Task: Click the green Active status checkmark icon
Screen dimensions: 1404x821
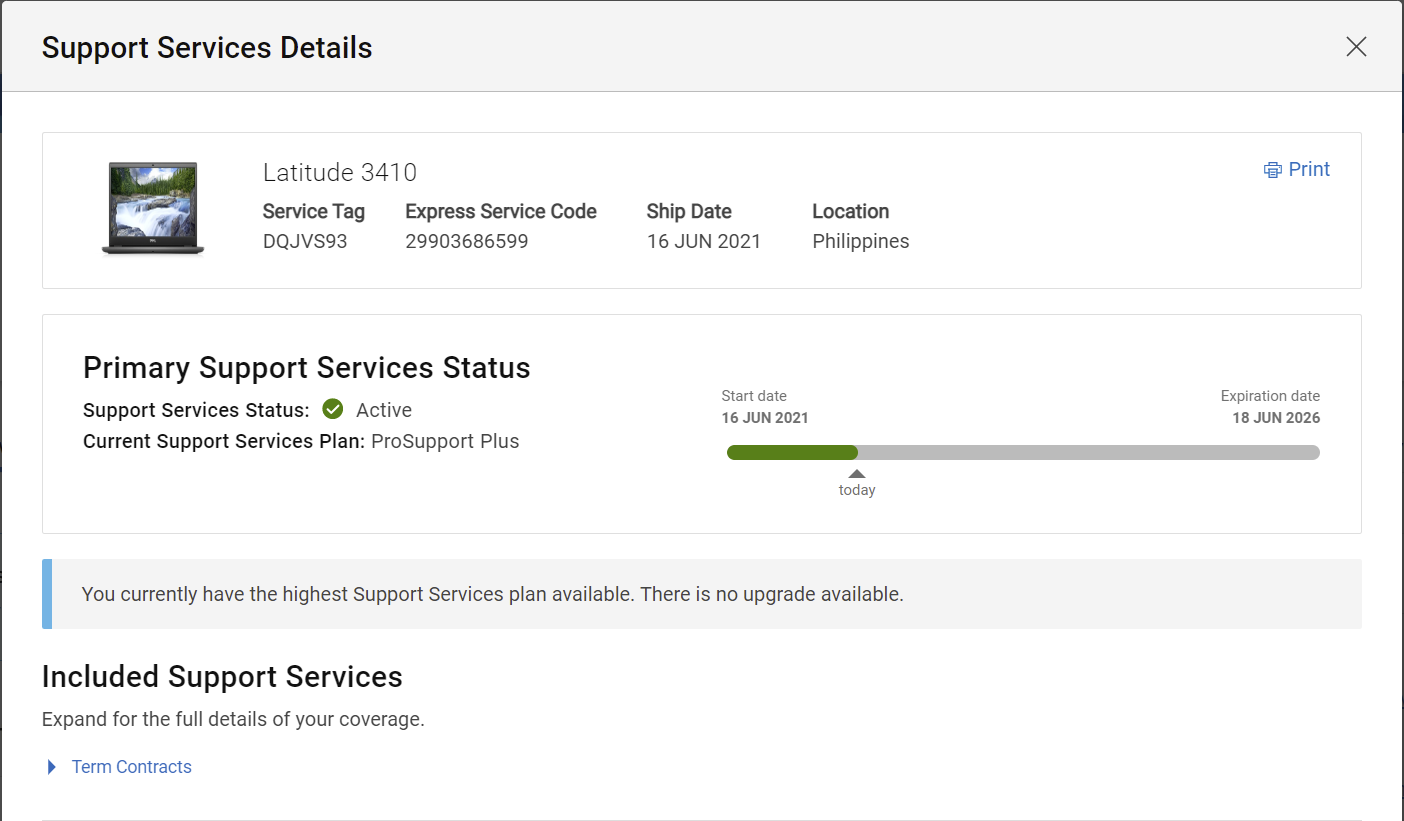Action: [x=333, y=410]
